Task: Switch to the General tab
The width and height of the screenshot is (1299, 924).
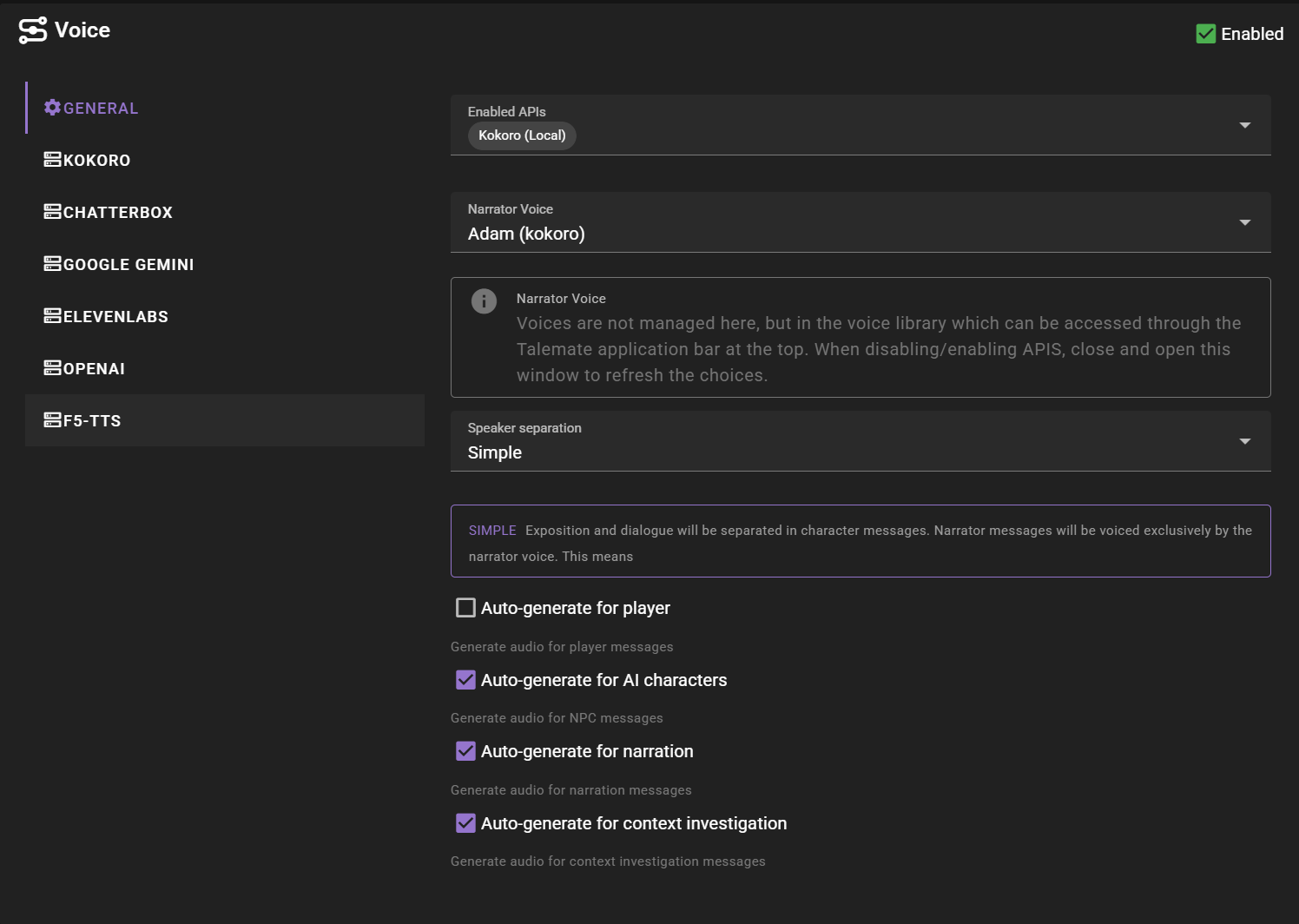Action: 225,108
